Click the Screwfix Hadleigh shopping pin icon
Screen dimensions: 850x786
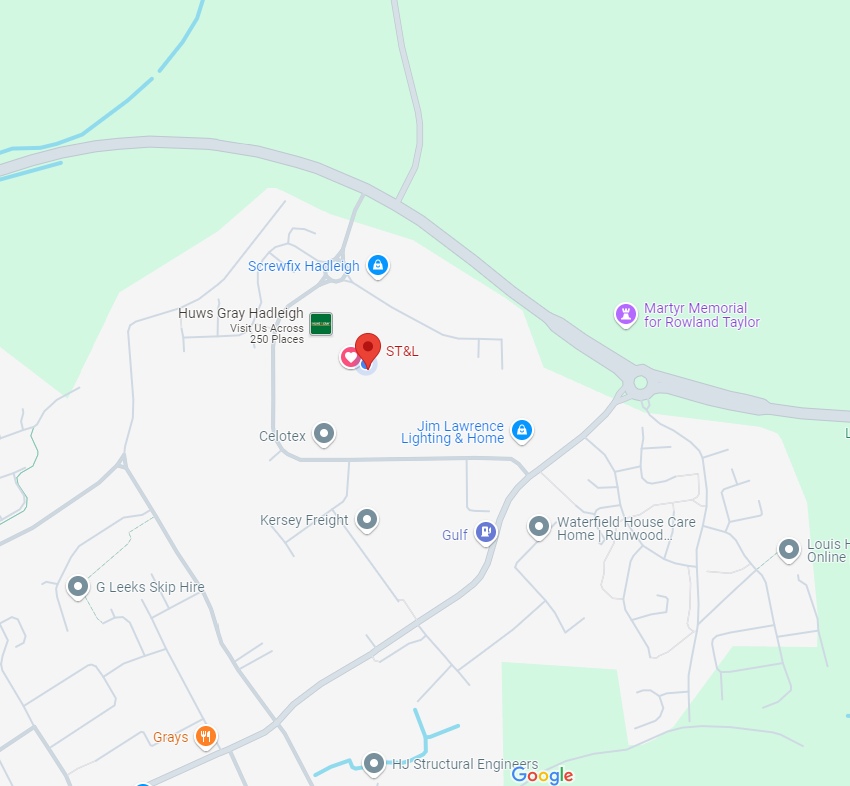(378, 266)
